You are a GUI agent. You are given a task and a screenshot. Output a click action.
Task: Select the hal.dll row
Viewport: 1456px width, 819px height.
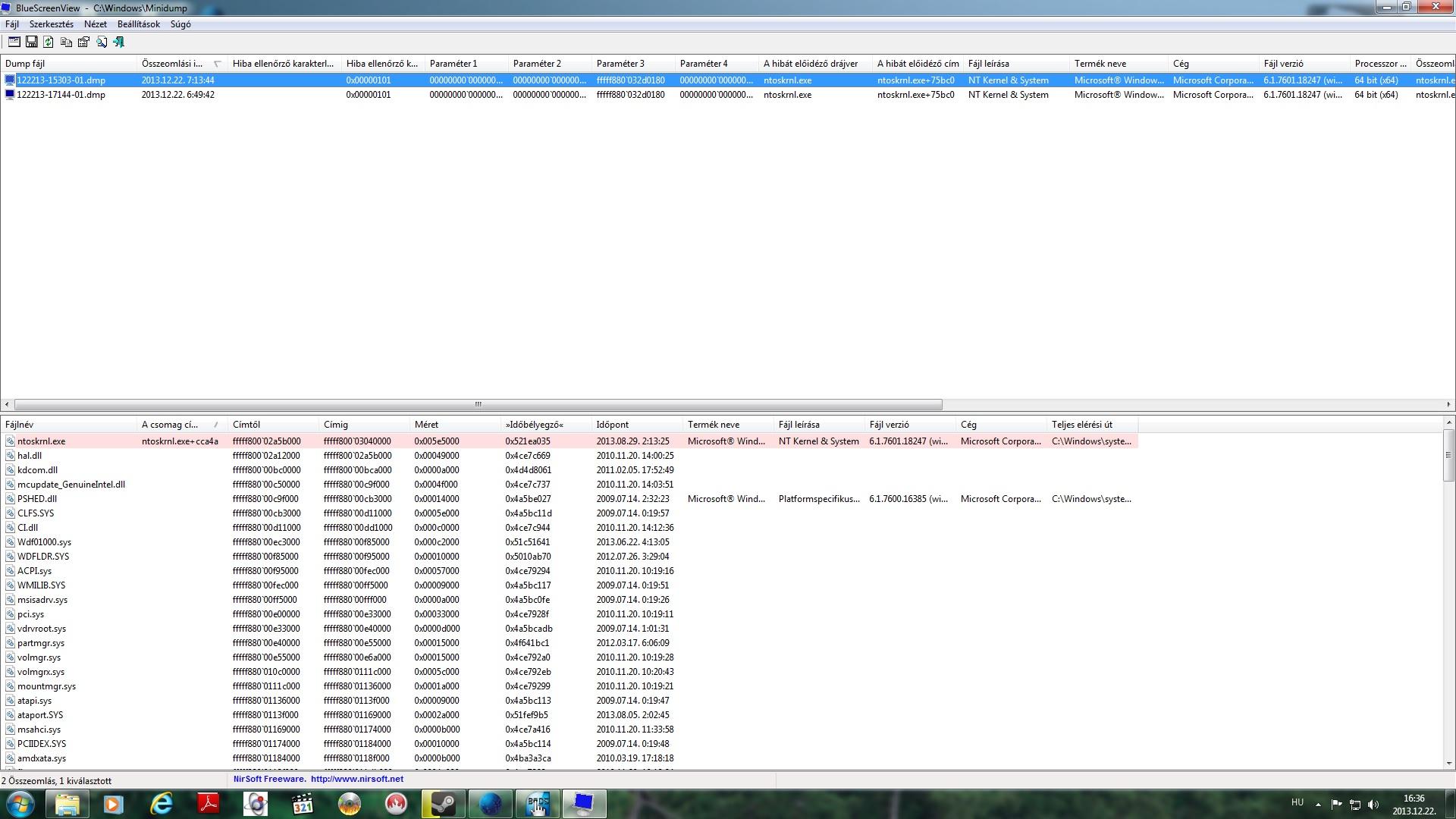tap(569, 456)
